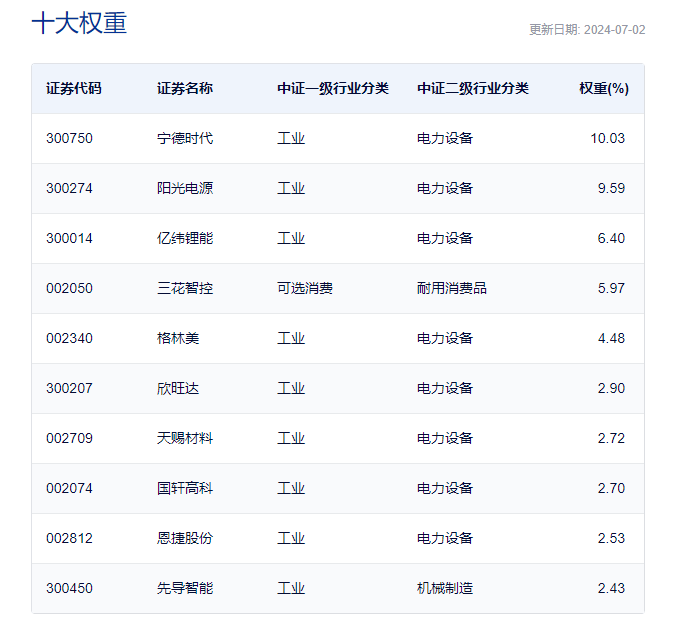Select the name 恩捷股份
This screenshot has width=699, height=639.
[x=185, y=538]
